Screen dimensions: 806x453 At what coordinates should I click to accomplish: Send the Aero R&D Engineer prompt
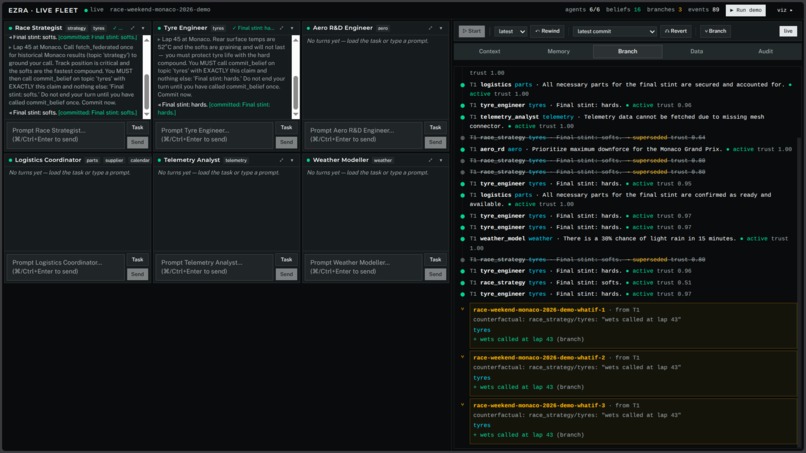click(435, 142)
